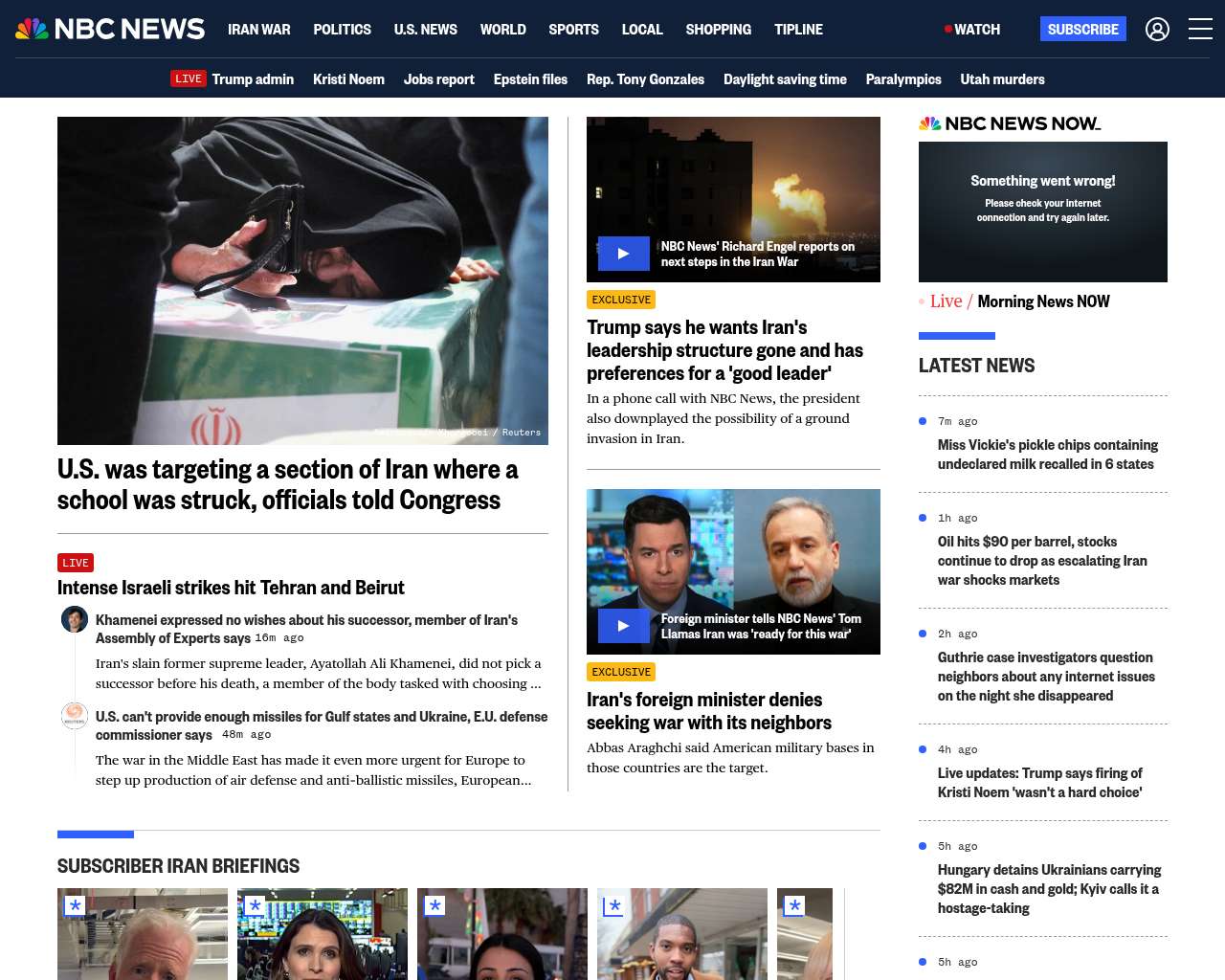
Task: Open the user account profile icon
Action: (x=1157, y=29)
